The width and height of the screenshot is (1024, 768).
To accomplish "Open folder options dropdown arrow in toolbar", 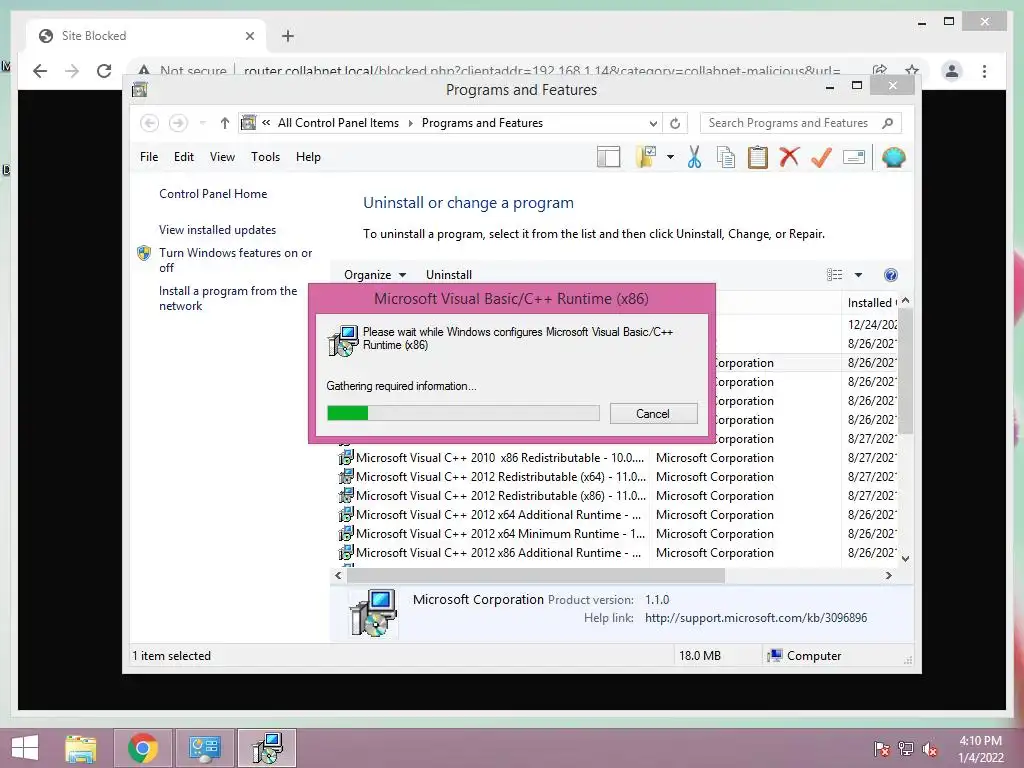I will 670,157.
